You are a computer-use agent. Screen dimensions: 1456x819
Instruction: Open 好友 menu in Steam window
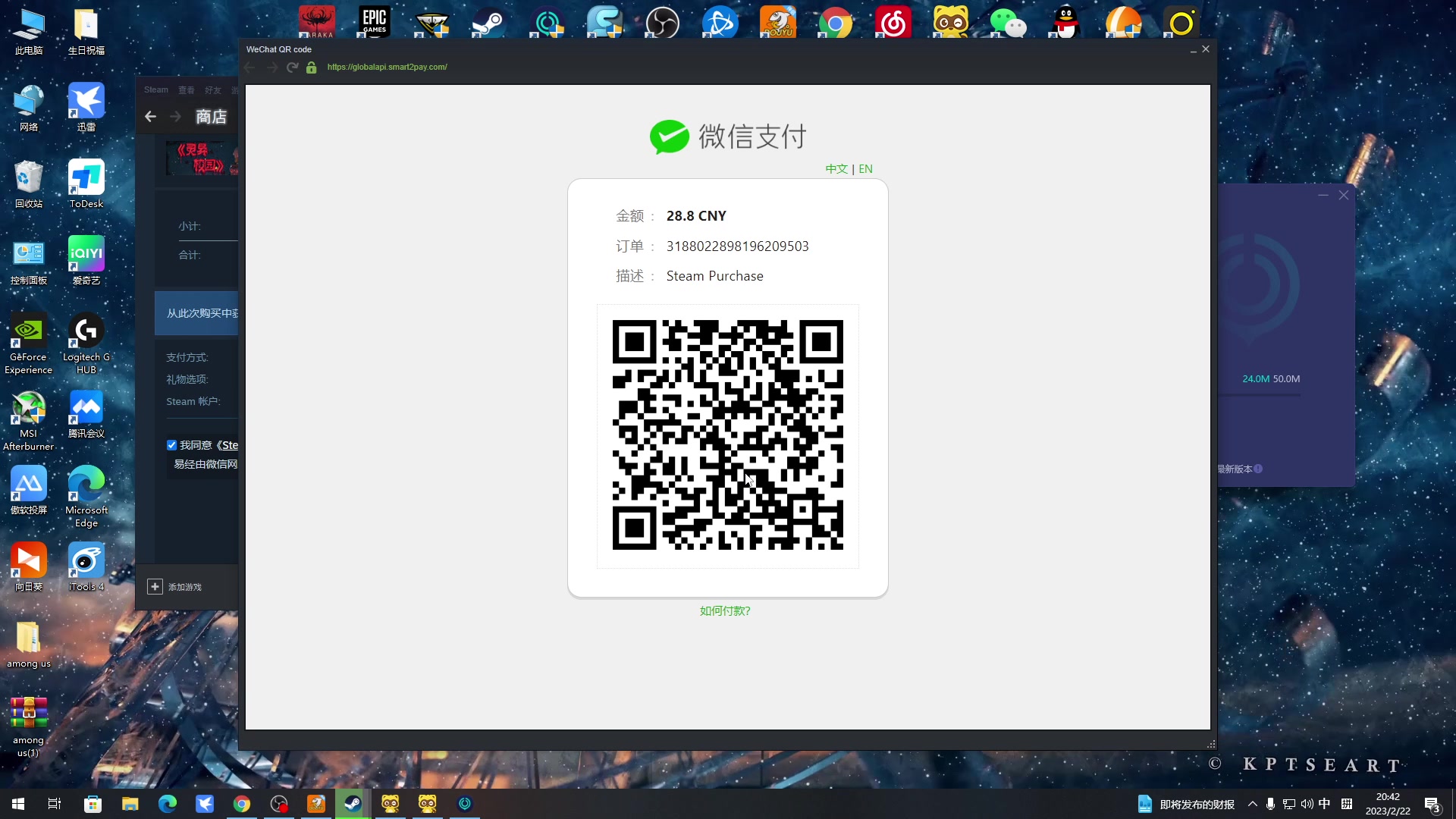(213, 89)
